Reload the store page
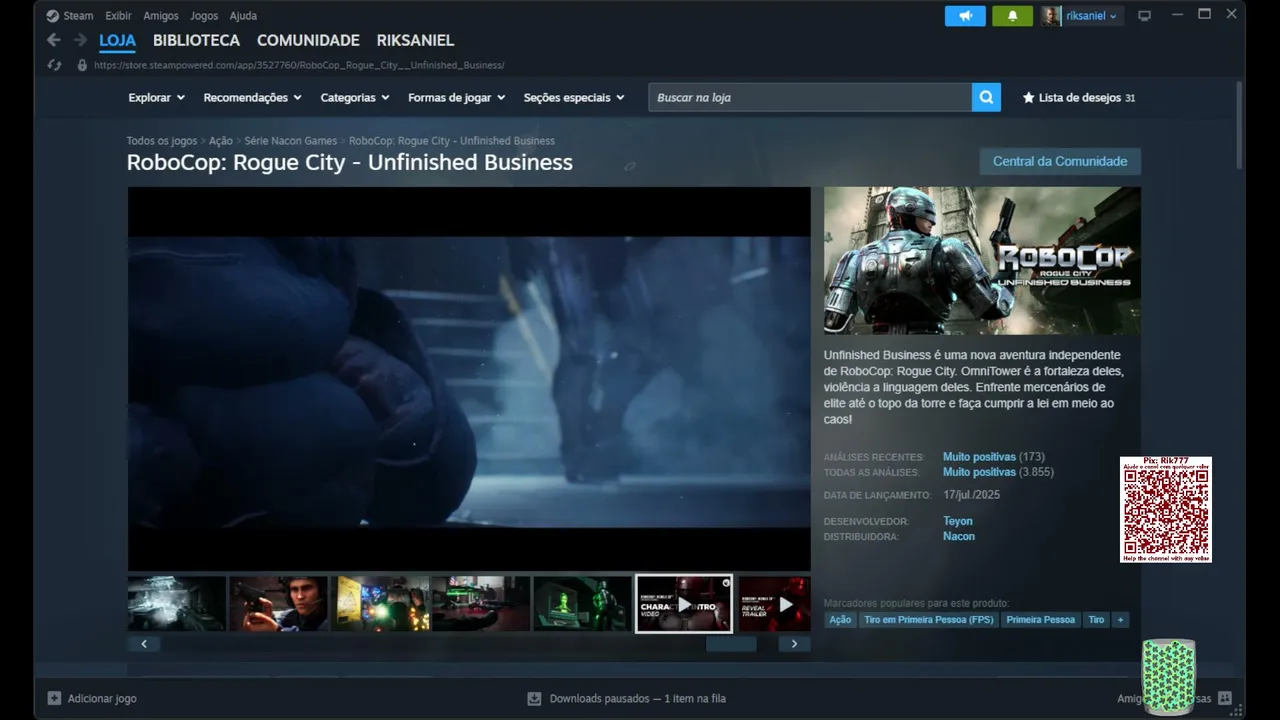The height and width of the screenshot is (720, 1280). point(55,65)
